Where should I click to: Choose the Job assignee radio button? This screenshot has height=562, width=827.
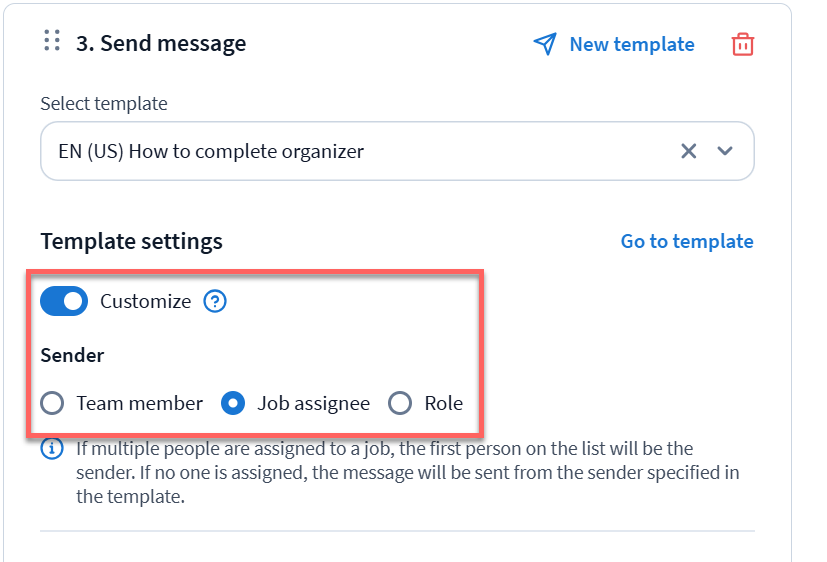(232, 403)
